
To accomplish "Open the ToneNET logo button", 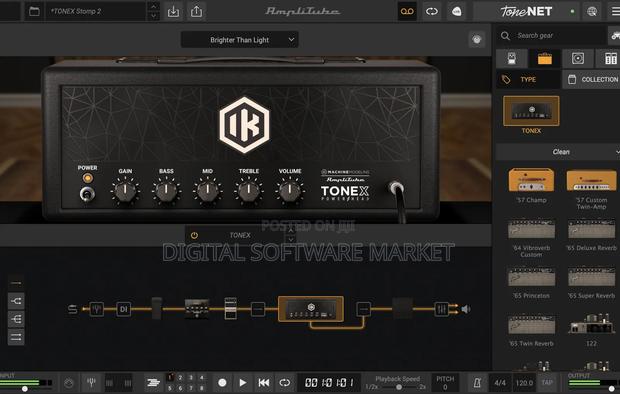I will (526, 11).
